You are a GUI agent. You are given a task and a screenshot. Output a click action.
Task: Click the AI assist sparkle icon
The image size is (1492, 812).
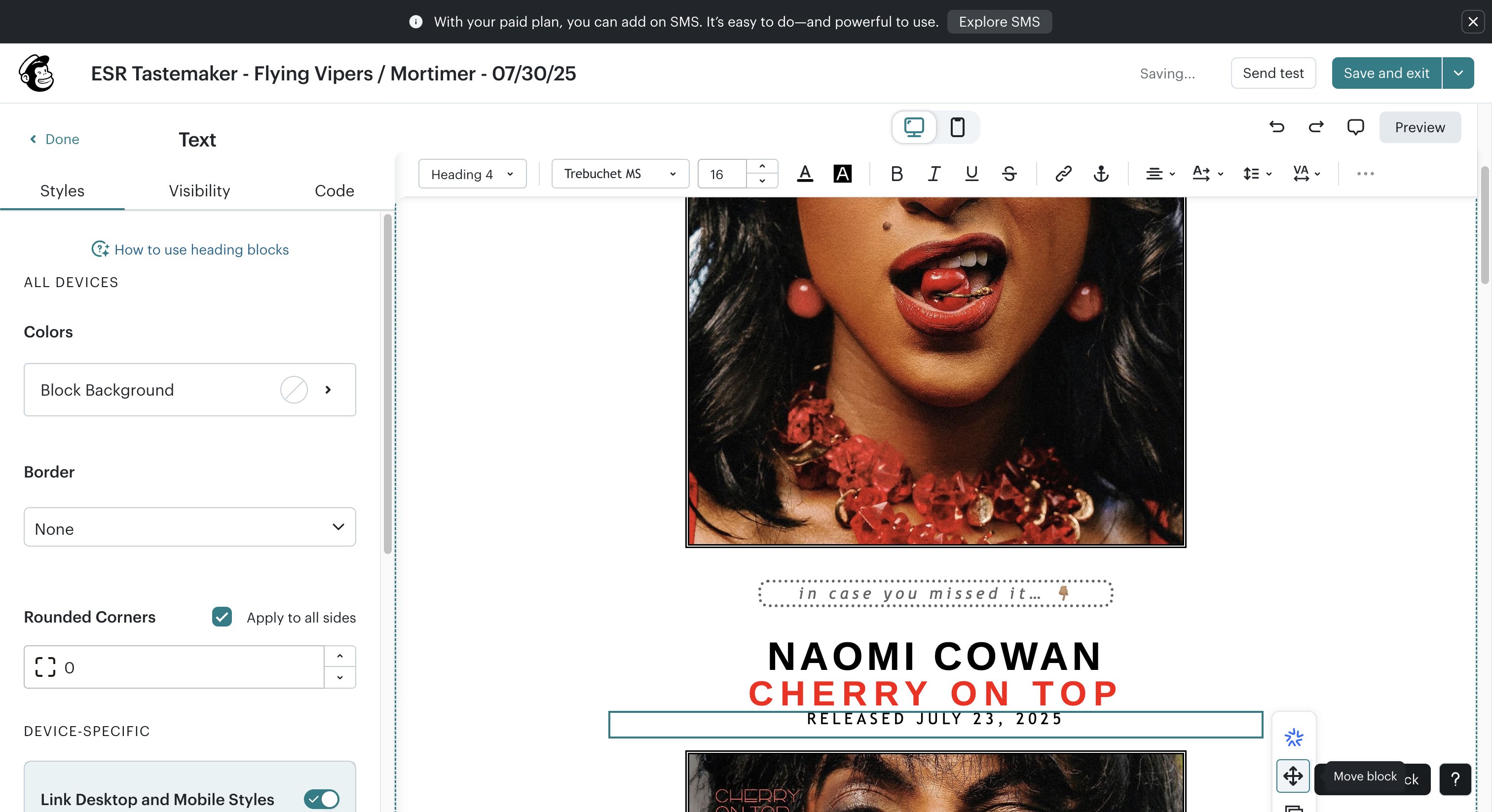point(1293,738)
